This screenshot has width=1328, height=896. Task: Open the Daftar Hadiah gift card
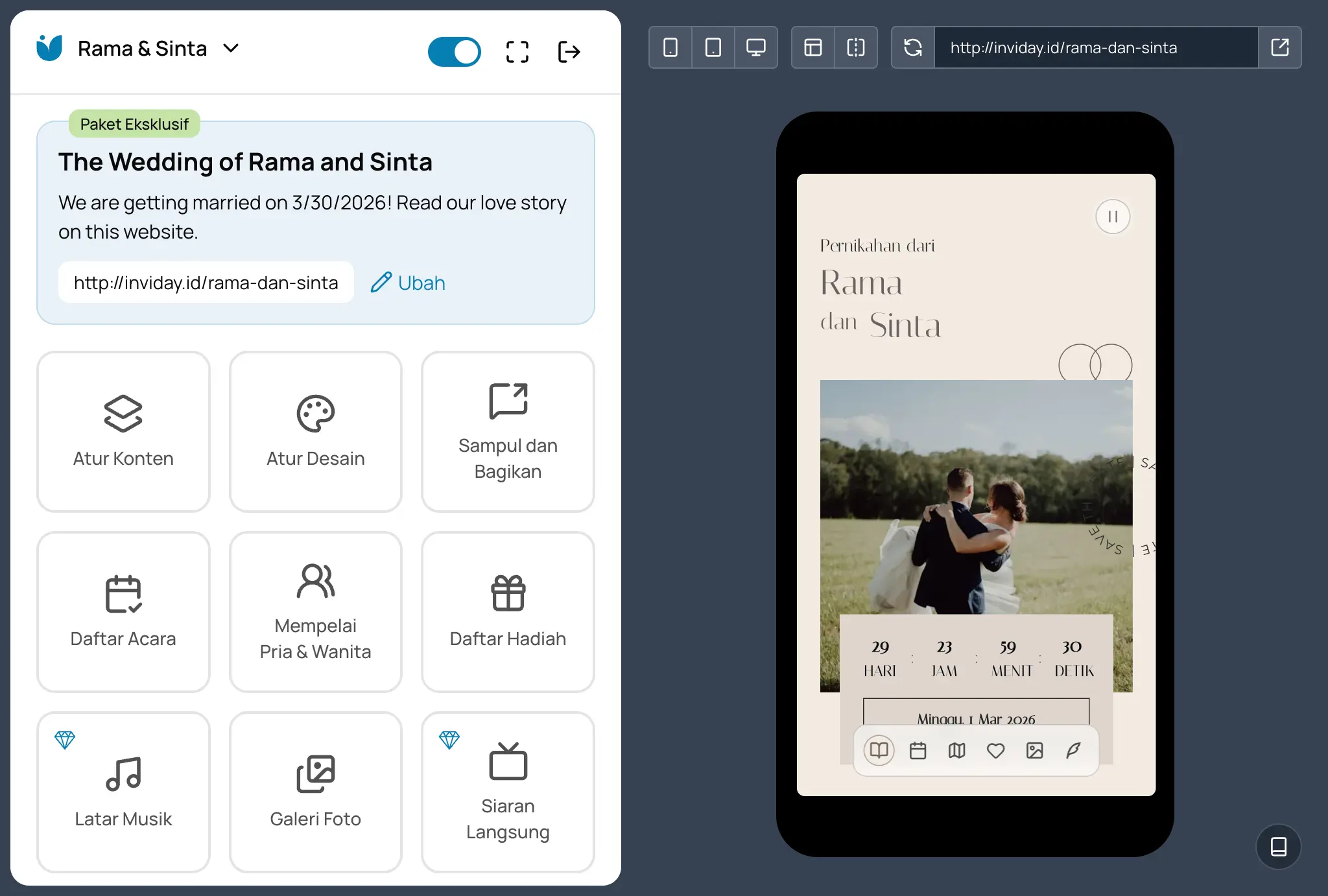tap(508, 611)
